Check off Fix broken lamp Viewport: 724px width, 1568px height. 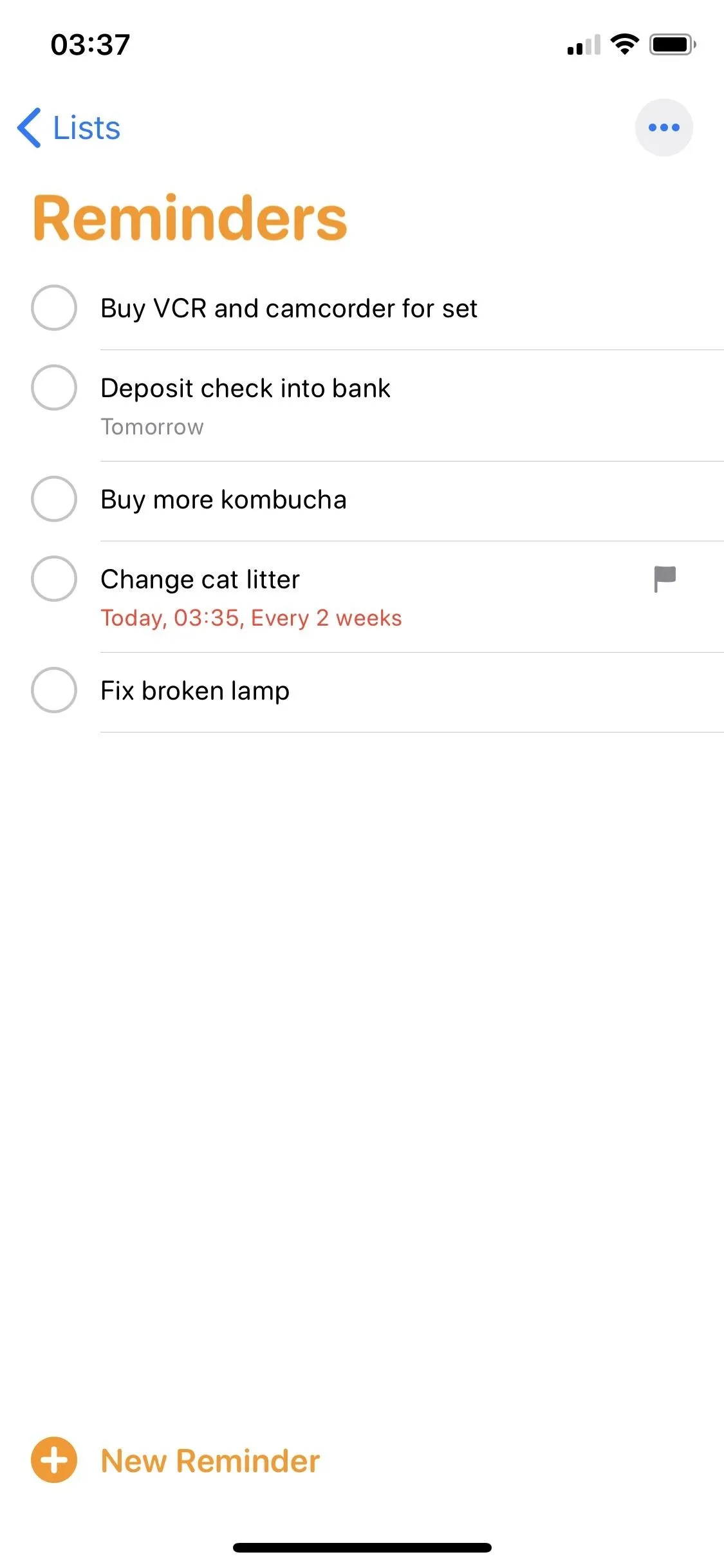pyautogui.click(x=54, y=690)
